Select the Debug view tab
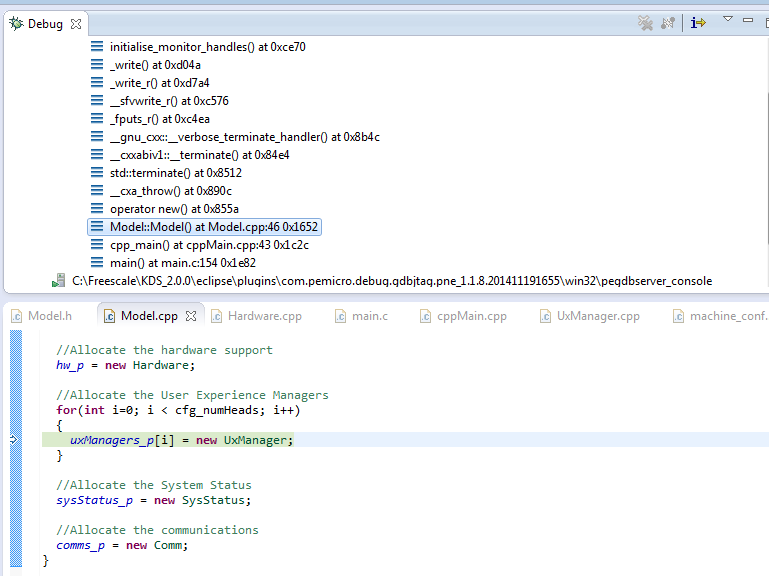 45,24
